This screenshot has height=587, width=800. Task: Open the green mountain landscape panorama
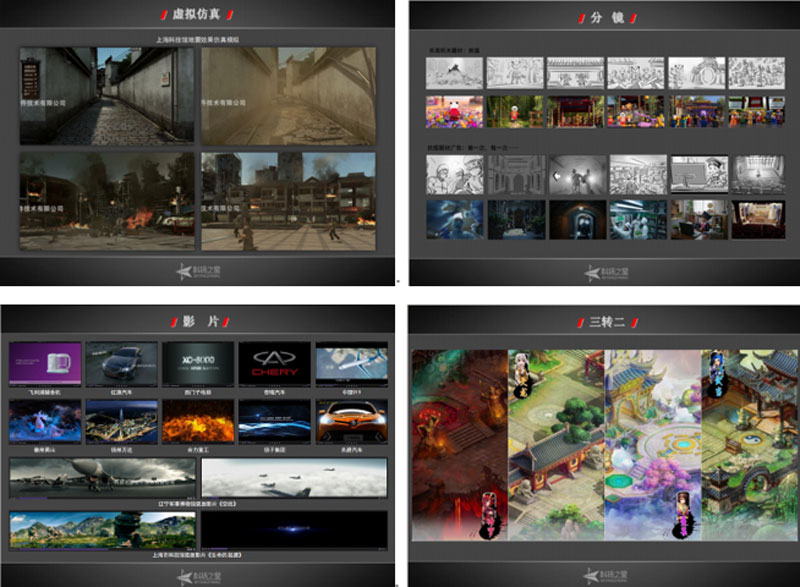[x=103, y=529]
